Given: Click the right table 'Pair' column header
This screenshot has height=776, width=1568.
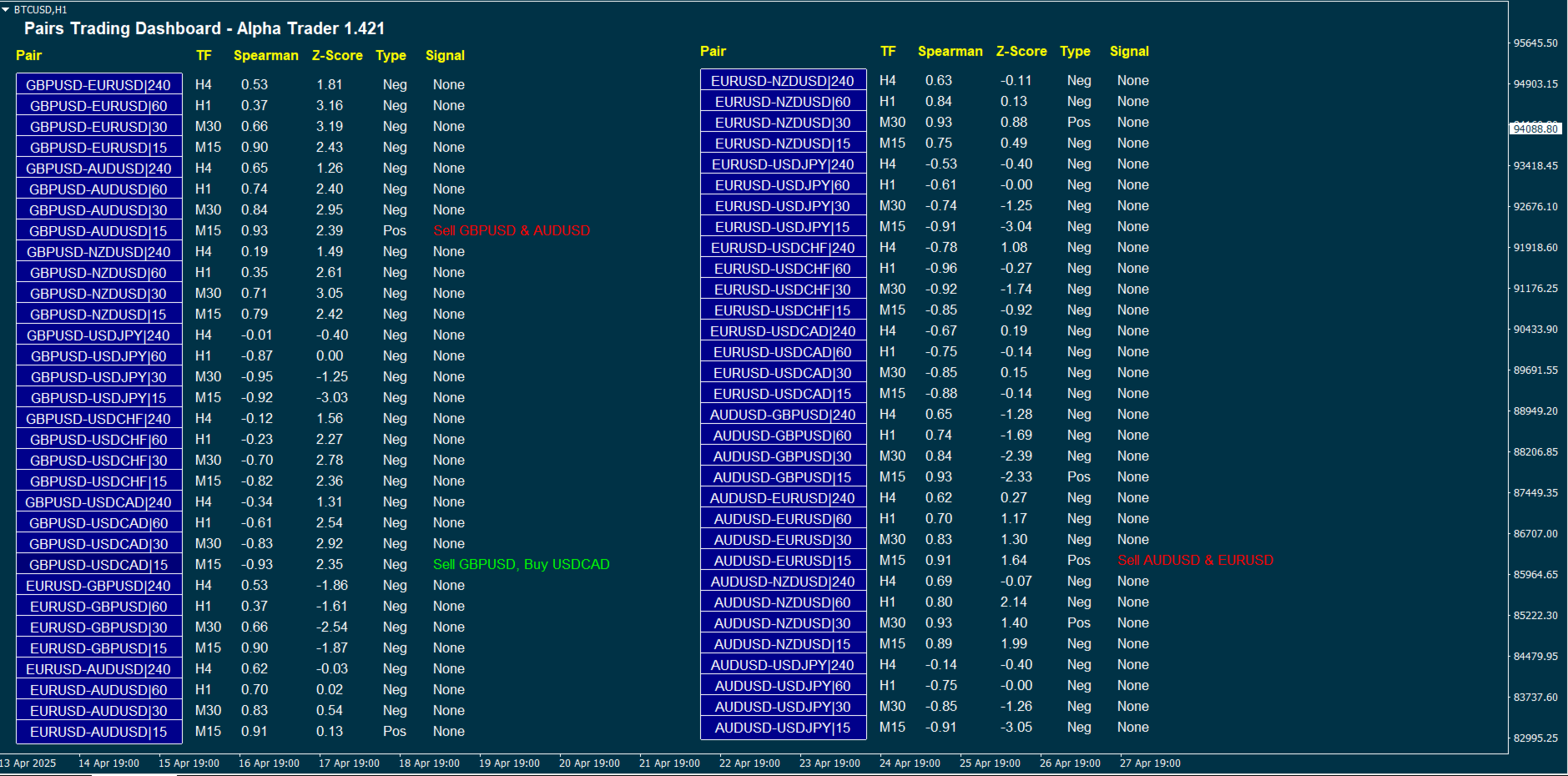Looking at the screenshot, I should (713, 51).
